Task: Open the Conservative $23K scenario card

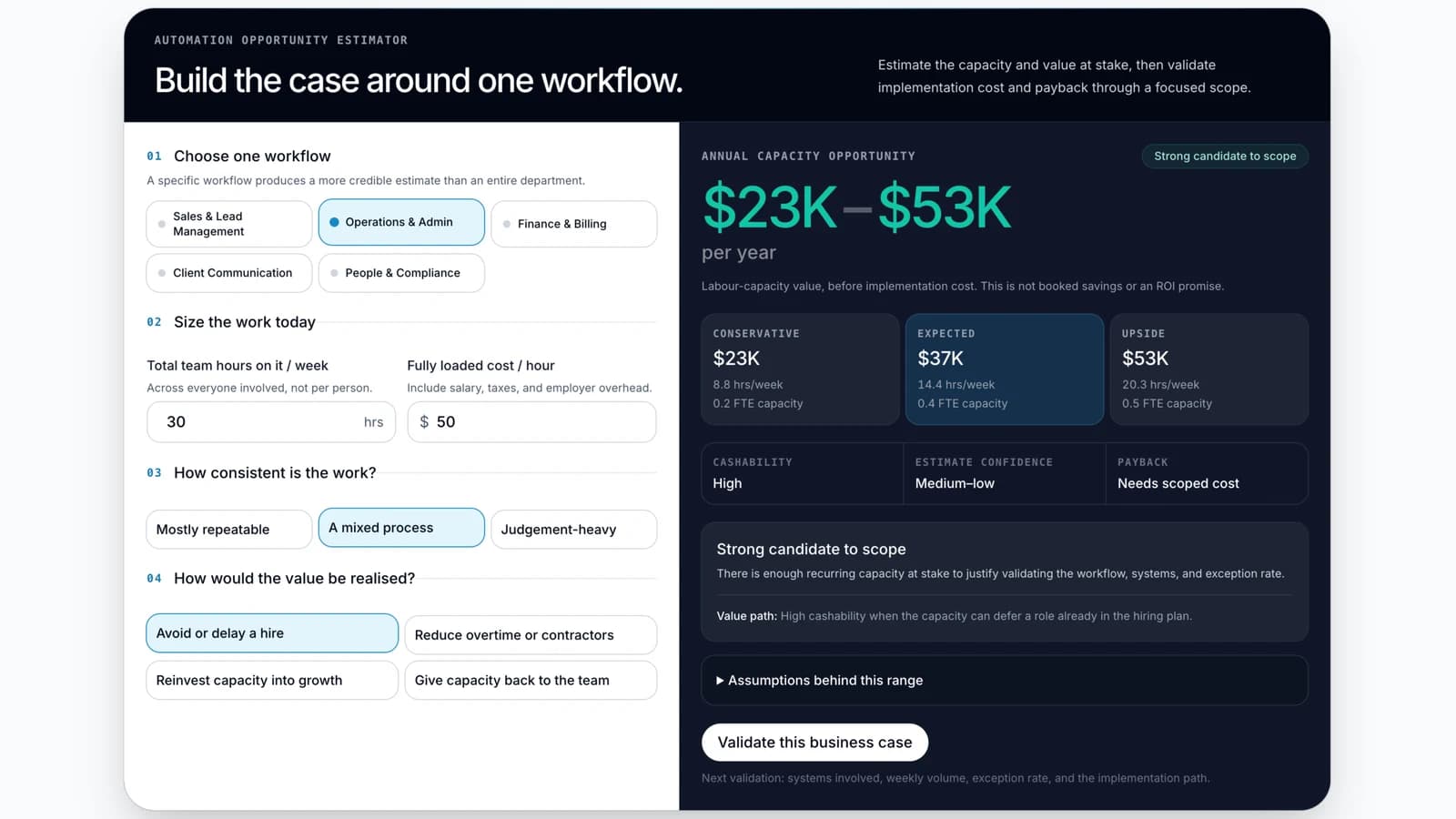Action: (x=800, y=369)
